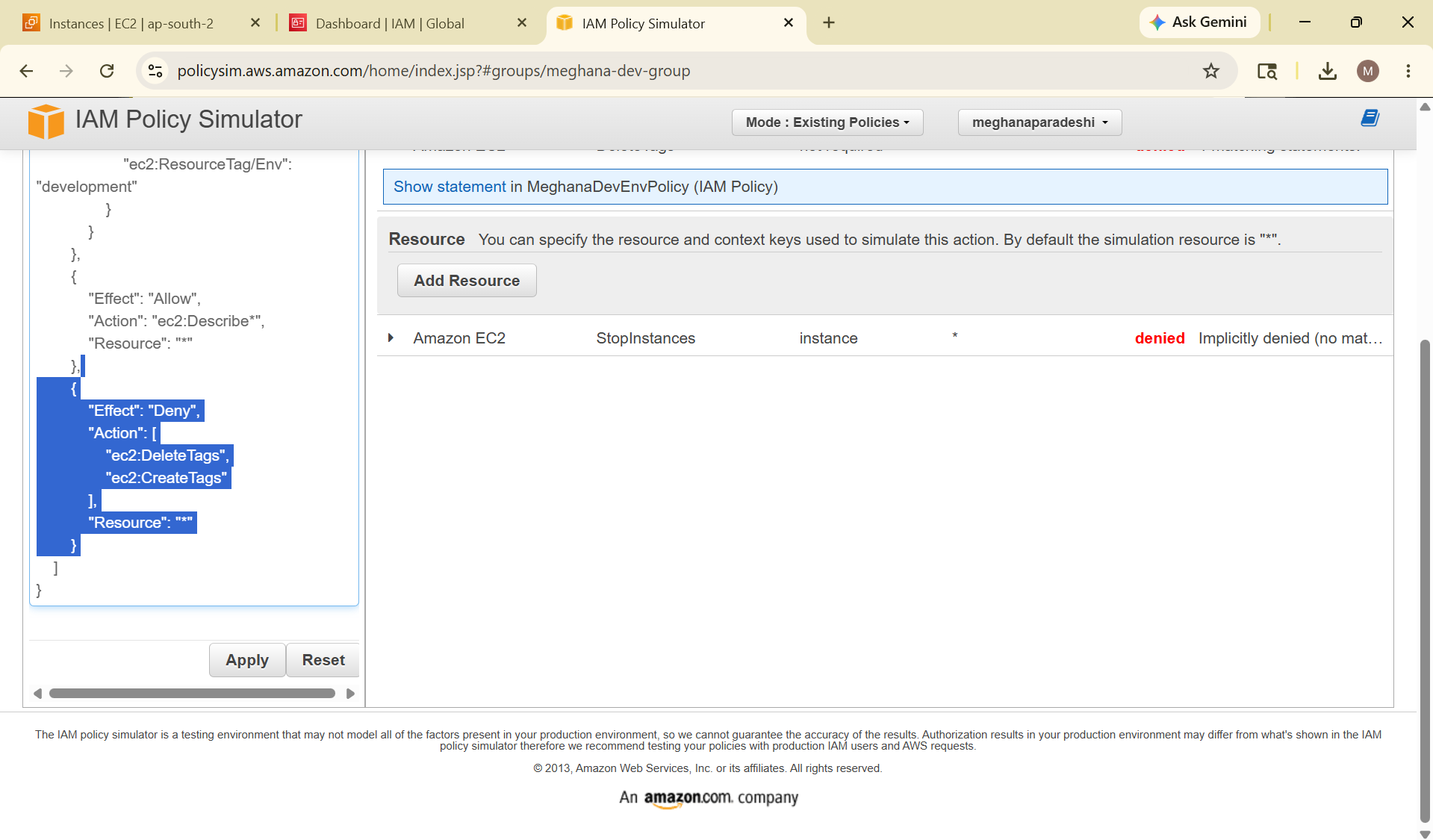Close the IAM Policy Simulator tab
This screenshot has width=1433, height=840.
(789, 23)
